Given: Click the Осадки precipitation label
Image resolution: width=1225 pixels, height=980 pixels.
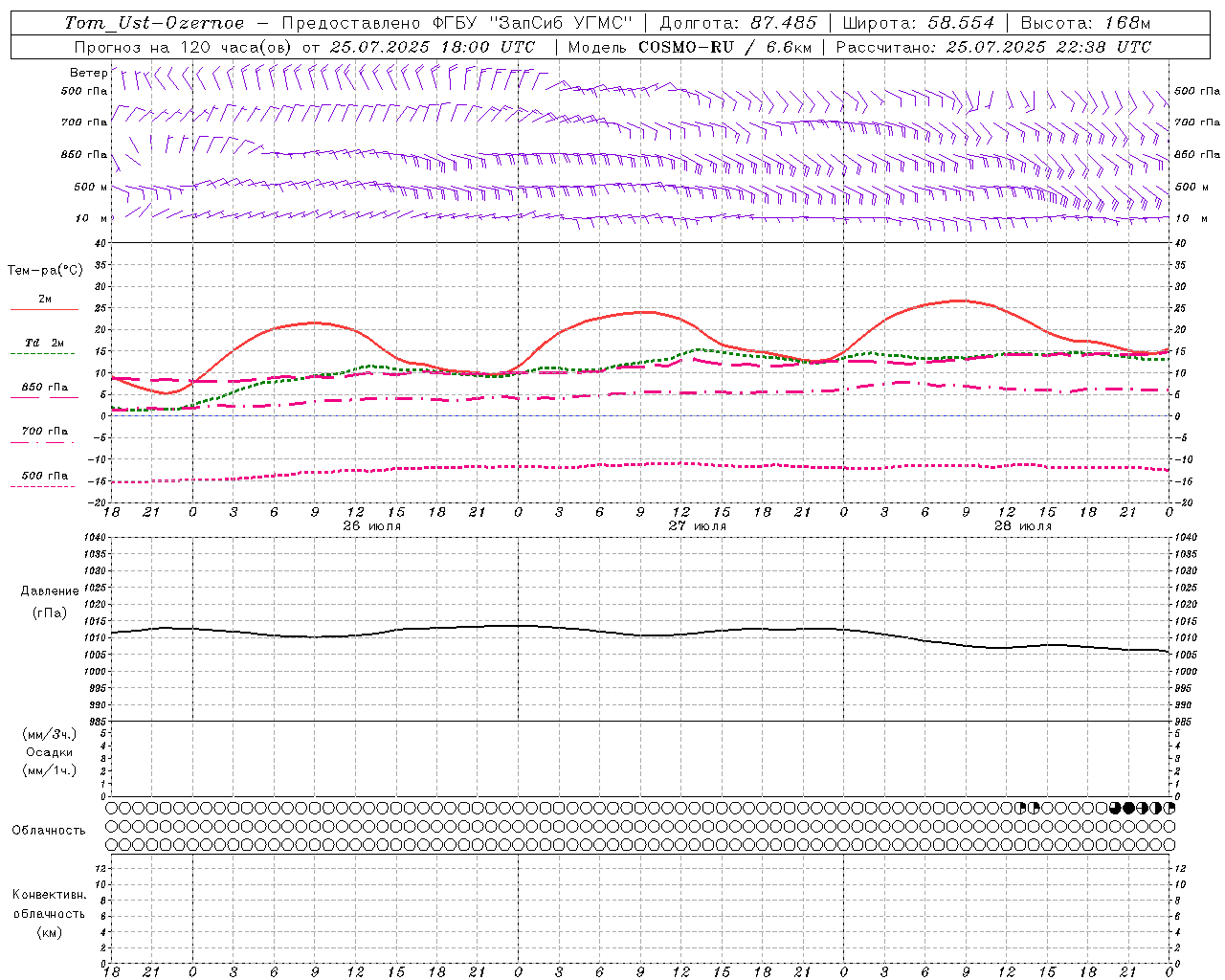Looking at the screenshot, I should point(50,752).
